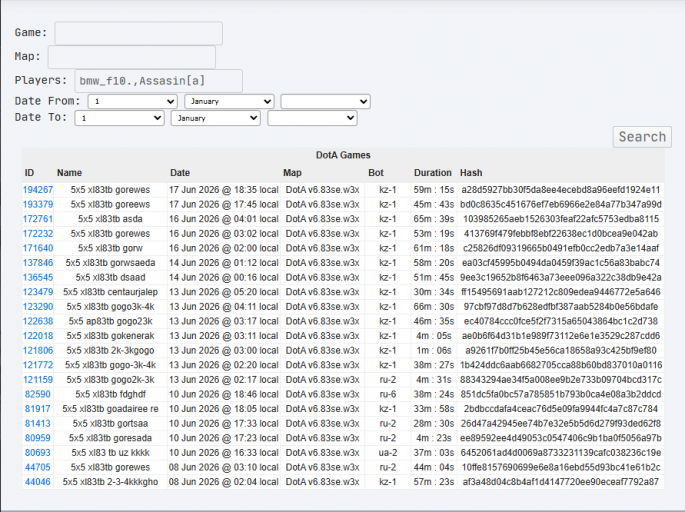685x512 pixels.
Task: Open game ID 137846 link
Action: [38, 263]
